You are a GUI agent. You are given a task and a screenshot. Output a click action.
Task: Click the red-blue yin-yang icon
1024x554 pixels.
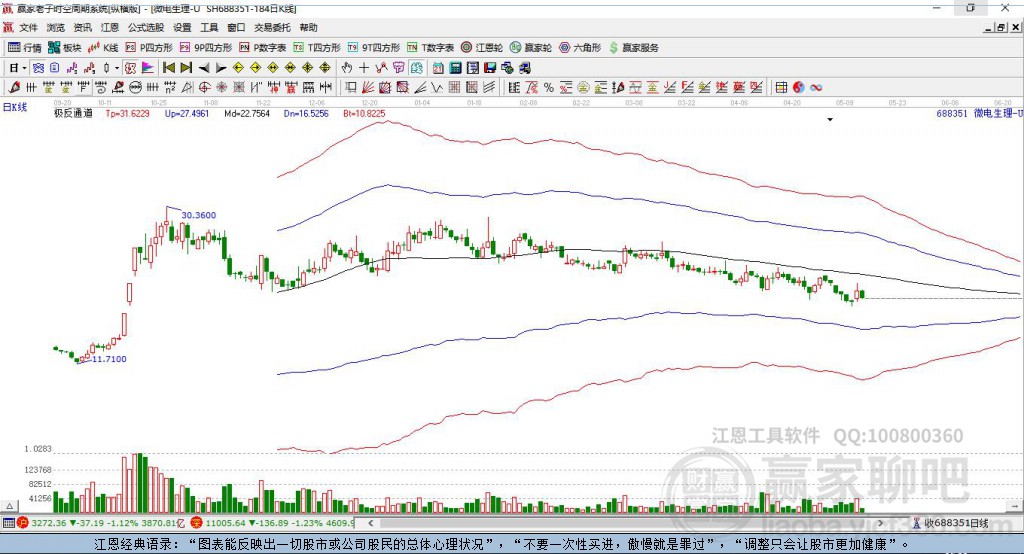[x=799, y=88]
